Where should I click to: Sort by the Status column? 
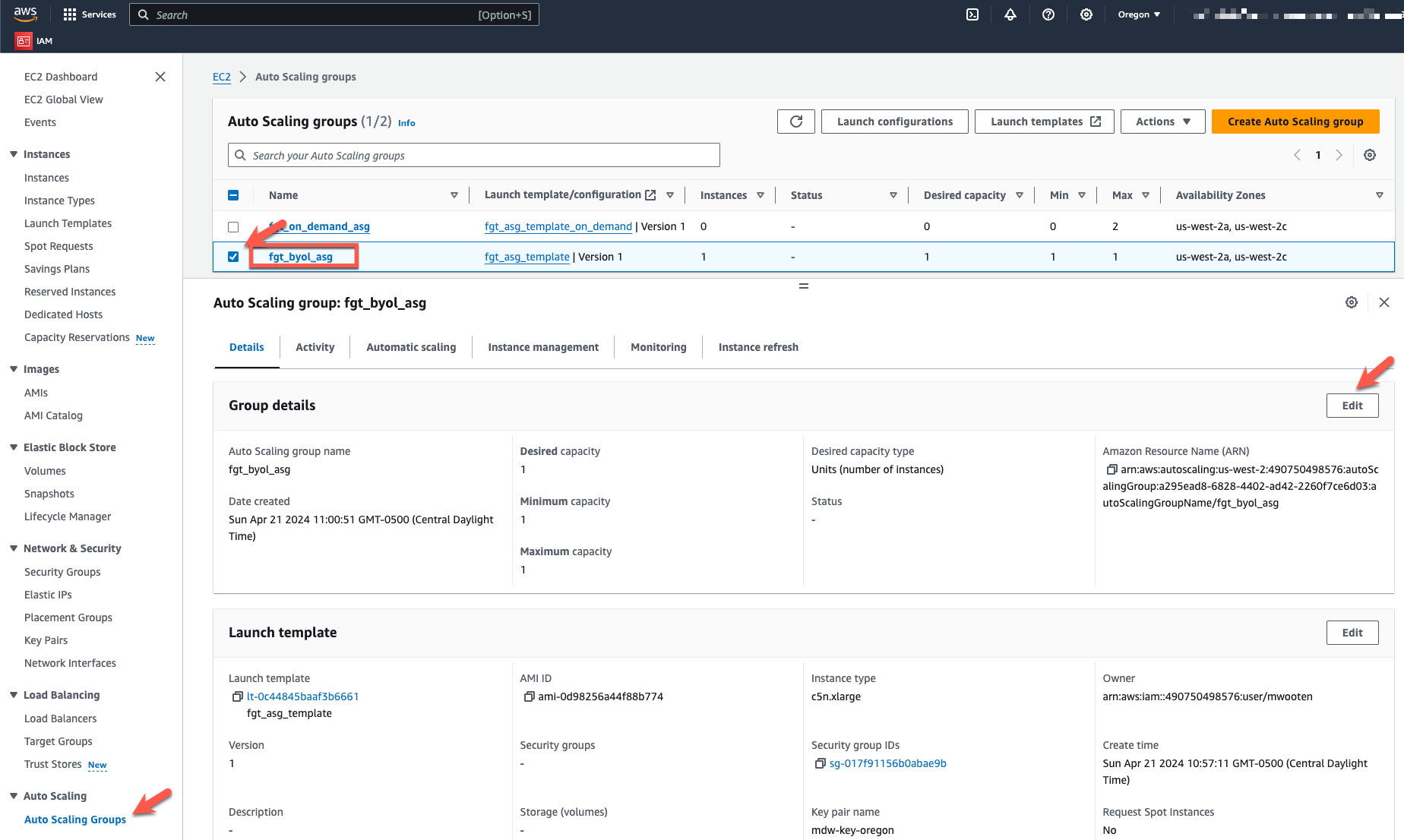click(x=893, y=195)
